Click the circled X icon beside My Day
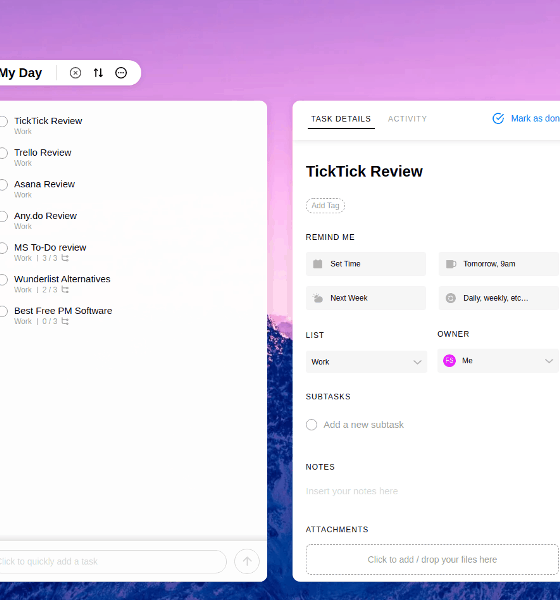 pos(75,73)
